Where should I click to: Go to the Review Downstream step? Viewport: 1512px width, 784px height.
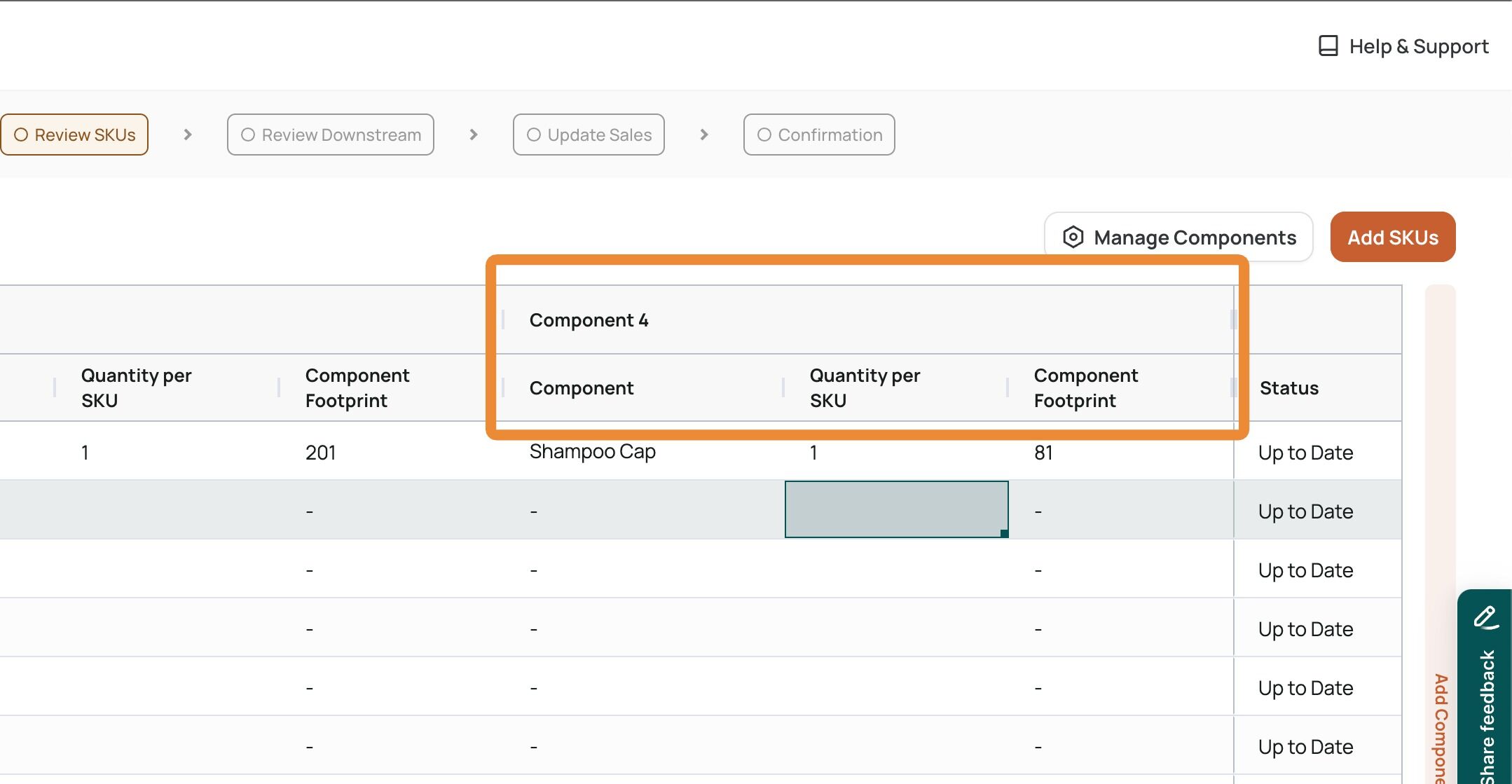click(x=331, y=135)
